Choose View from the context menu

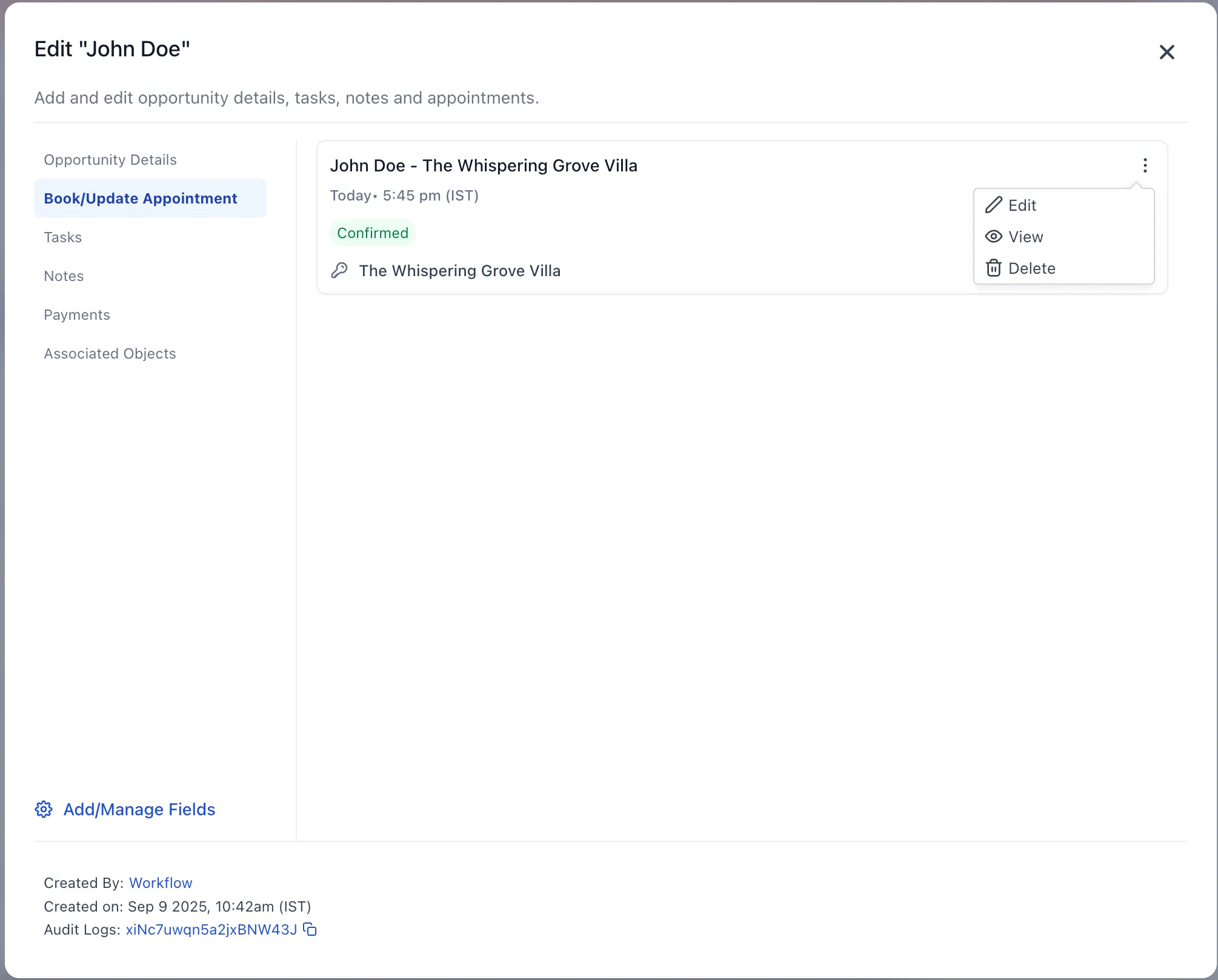coord(1026,236)
